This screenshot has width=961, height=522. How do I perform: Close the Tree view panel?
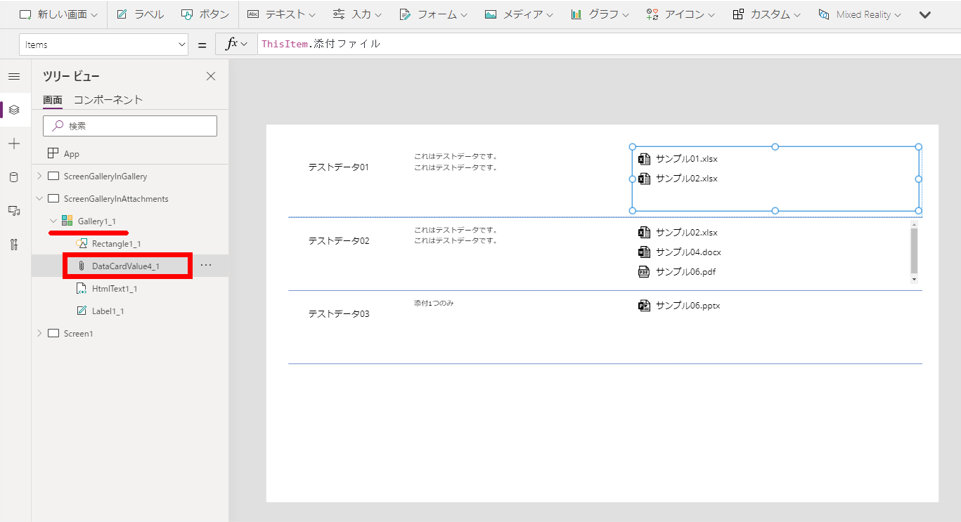[211, 76]
